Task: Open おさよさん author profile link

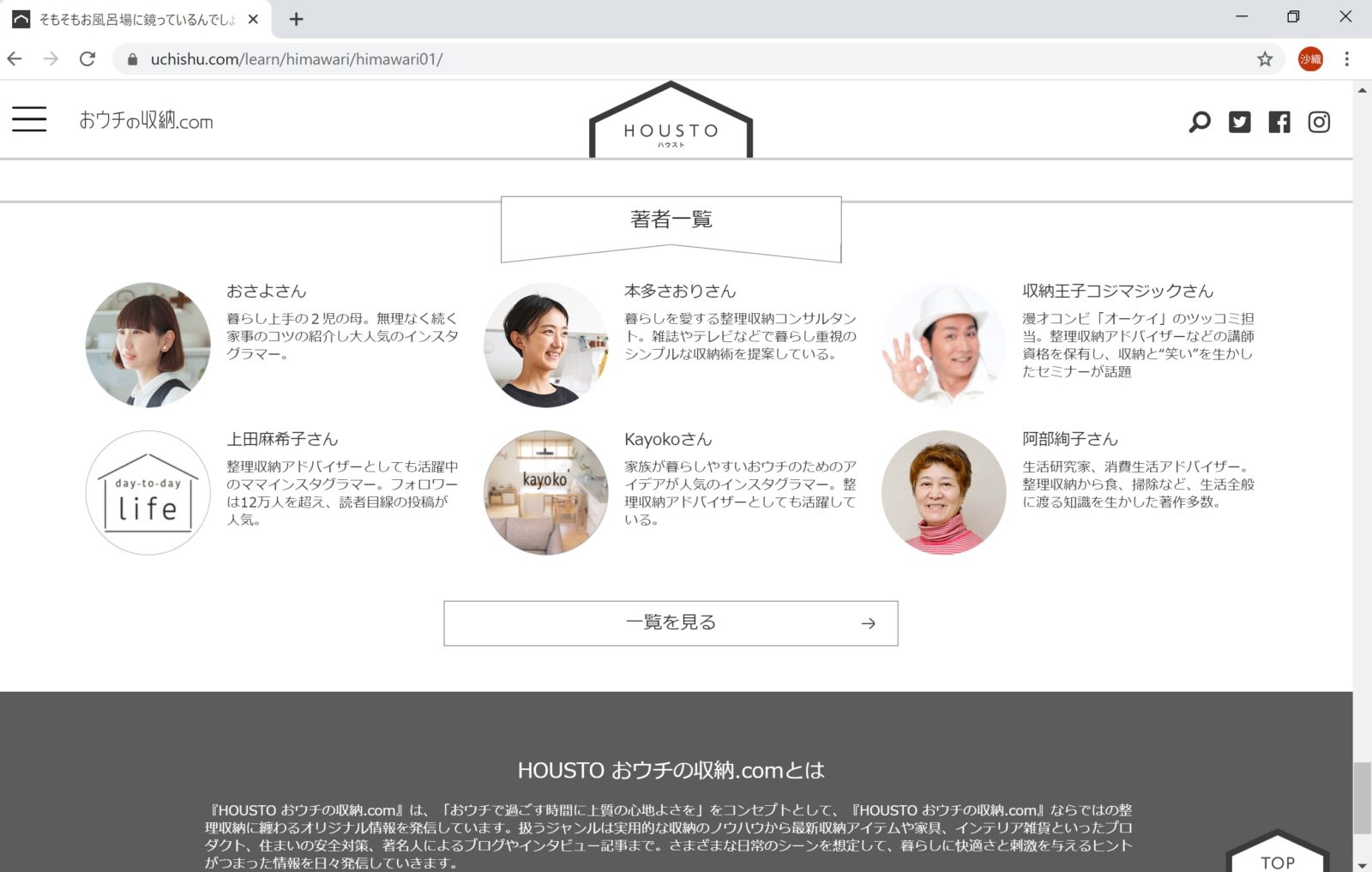Action: [266, 292]
